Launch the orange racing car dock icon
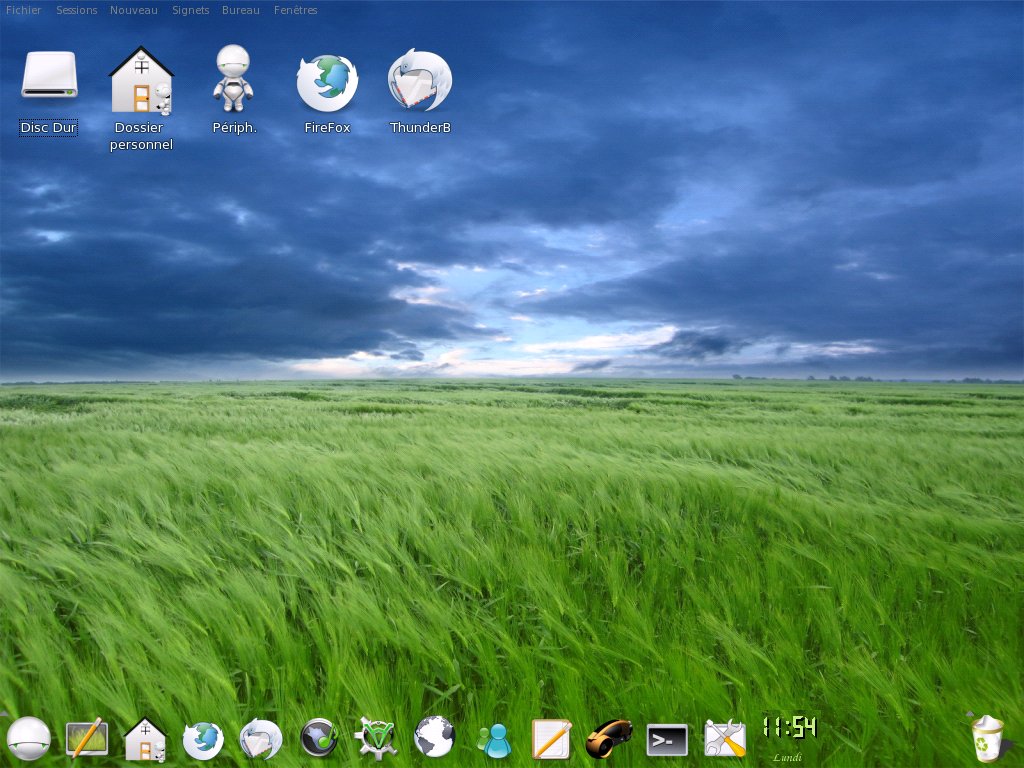 [x=609, y=738]
